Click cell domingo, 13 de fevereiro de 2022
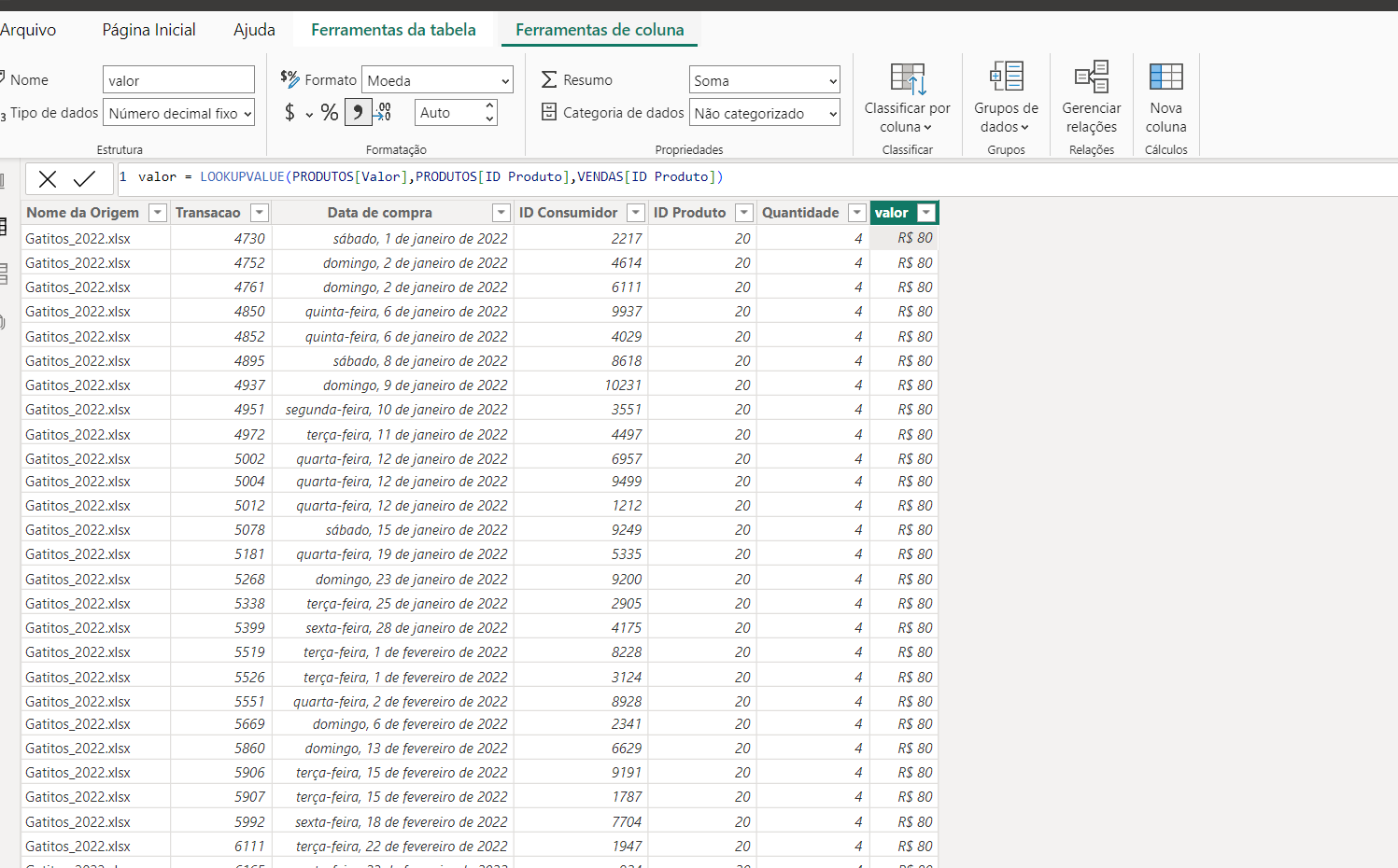Screen dimensions: 1398x868 (x=392, y=748)
